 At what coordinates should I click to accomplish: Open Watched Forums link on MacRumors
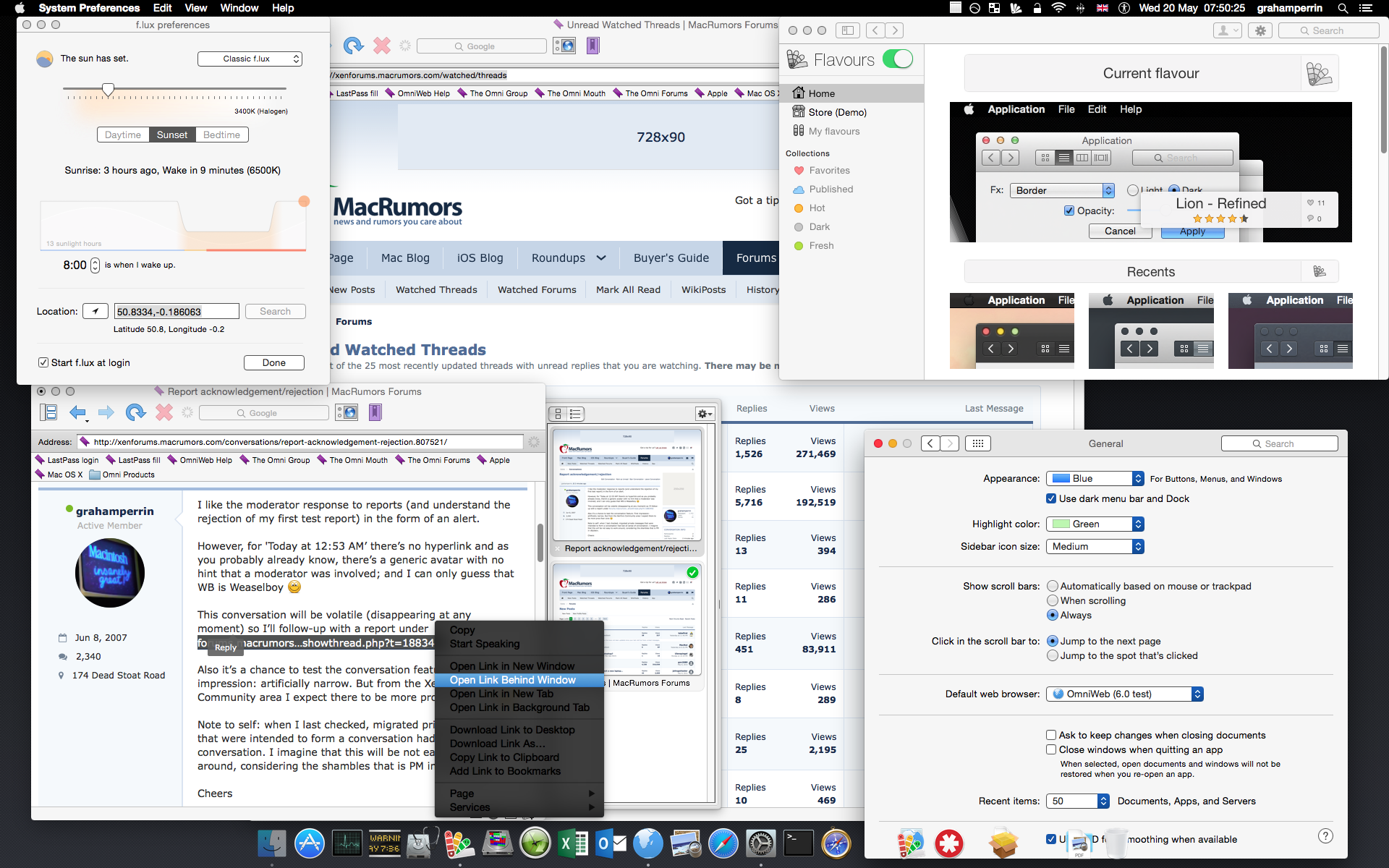pyautogui.click(x=537, y=289)
